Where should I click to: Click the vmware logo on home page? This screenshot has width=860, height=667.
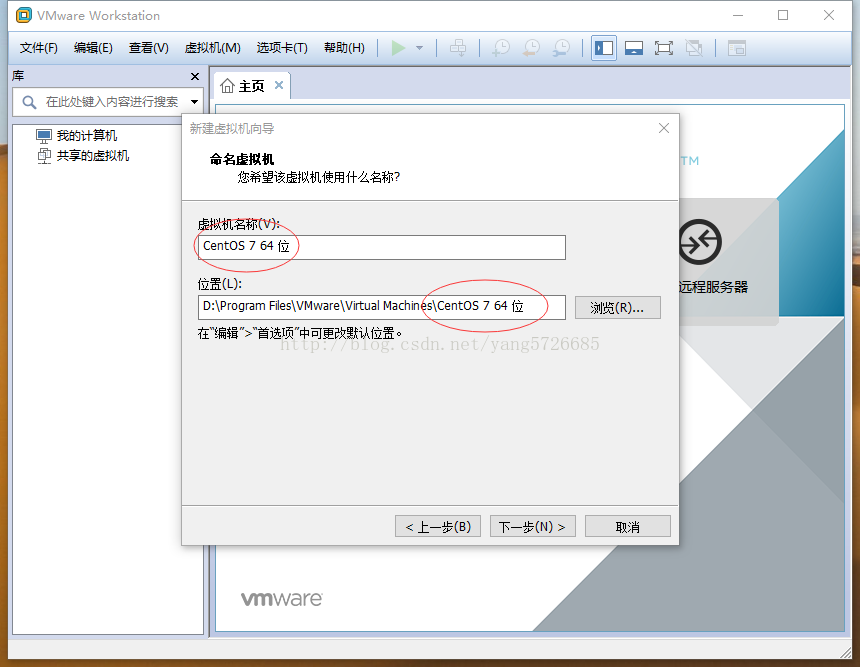tap(282, 599)
